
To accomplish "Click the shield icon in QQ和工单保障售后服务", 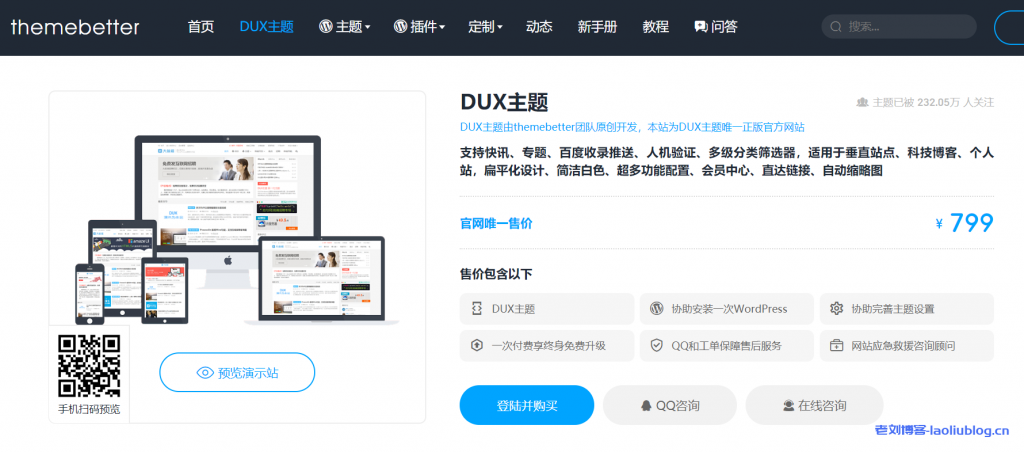I will click(656, 346).
